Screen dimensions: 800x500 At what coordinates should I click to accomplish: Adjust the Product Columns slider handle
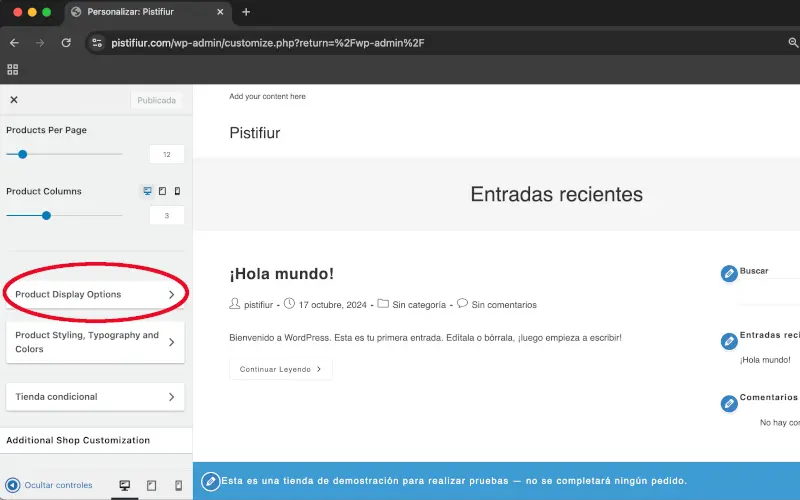(46, 215)
